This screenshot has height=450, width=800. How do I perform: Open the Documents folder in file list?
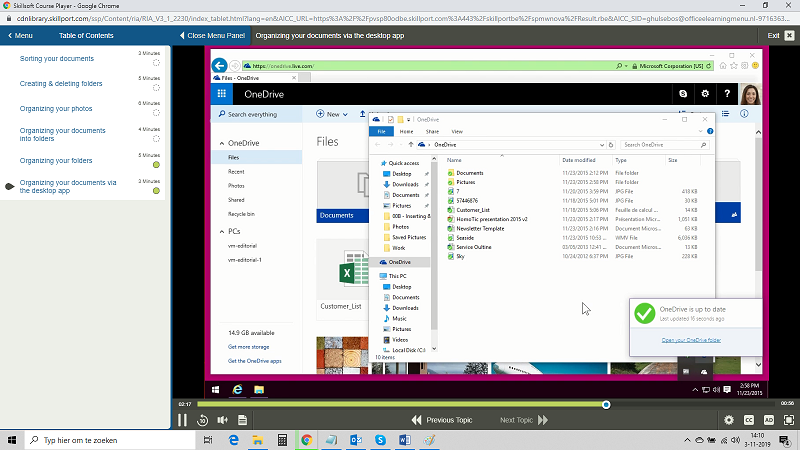(469, 173)
